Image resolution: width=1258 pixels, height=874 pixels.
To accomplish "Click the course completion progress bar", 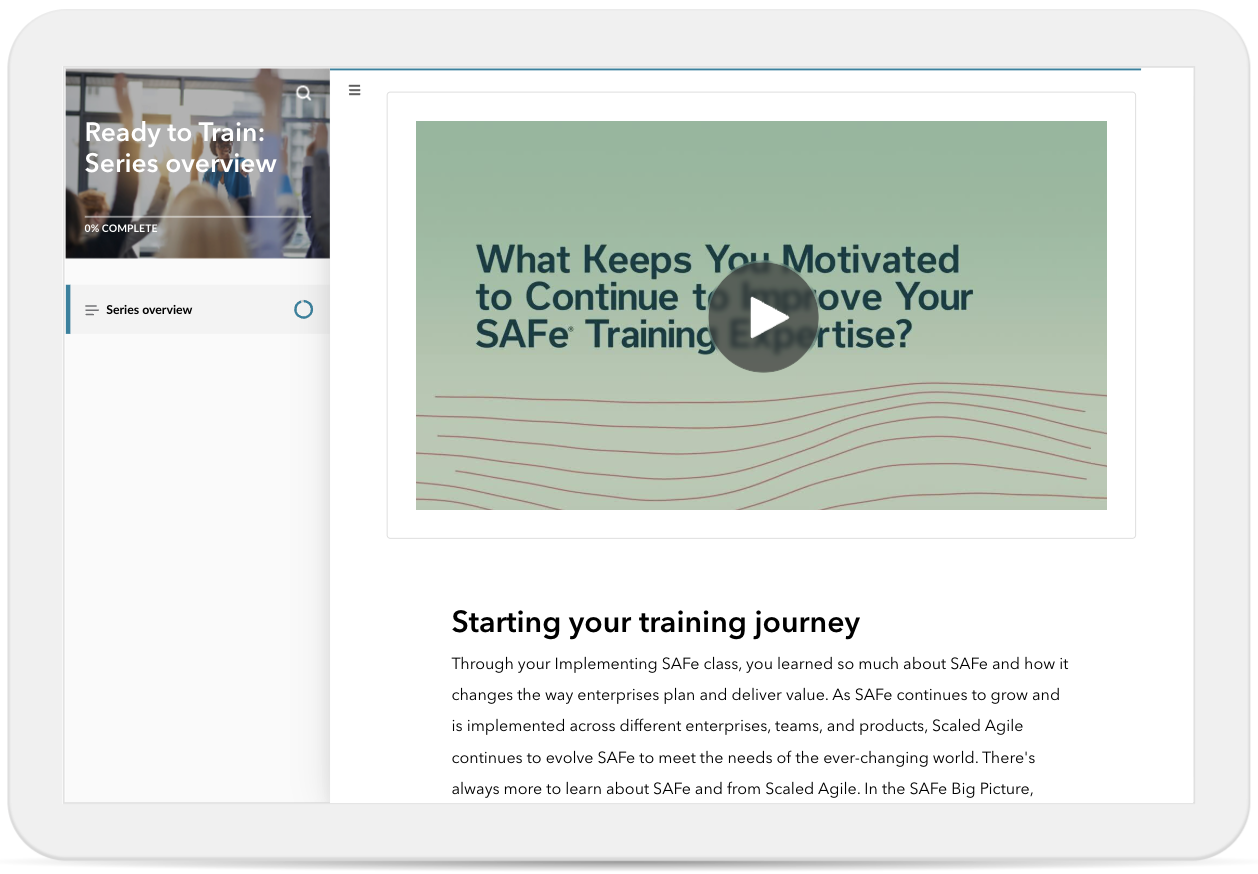I will coord(197,216).
